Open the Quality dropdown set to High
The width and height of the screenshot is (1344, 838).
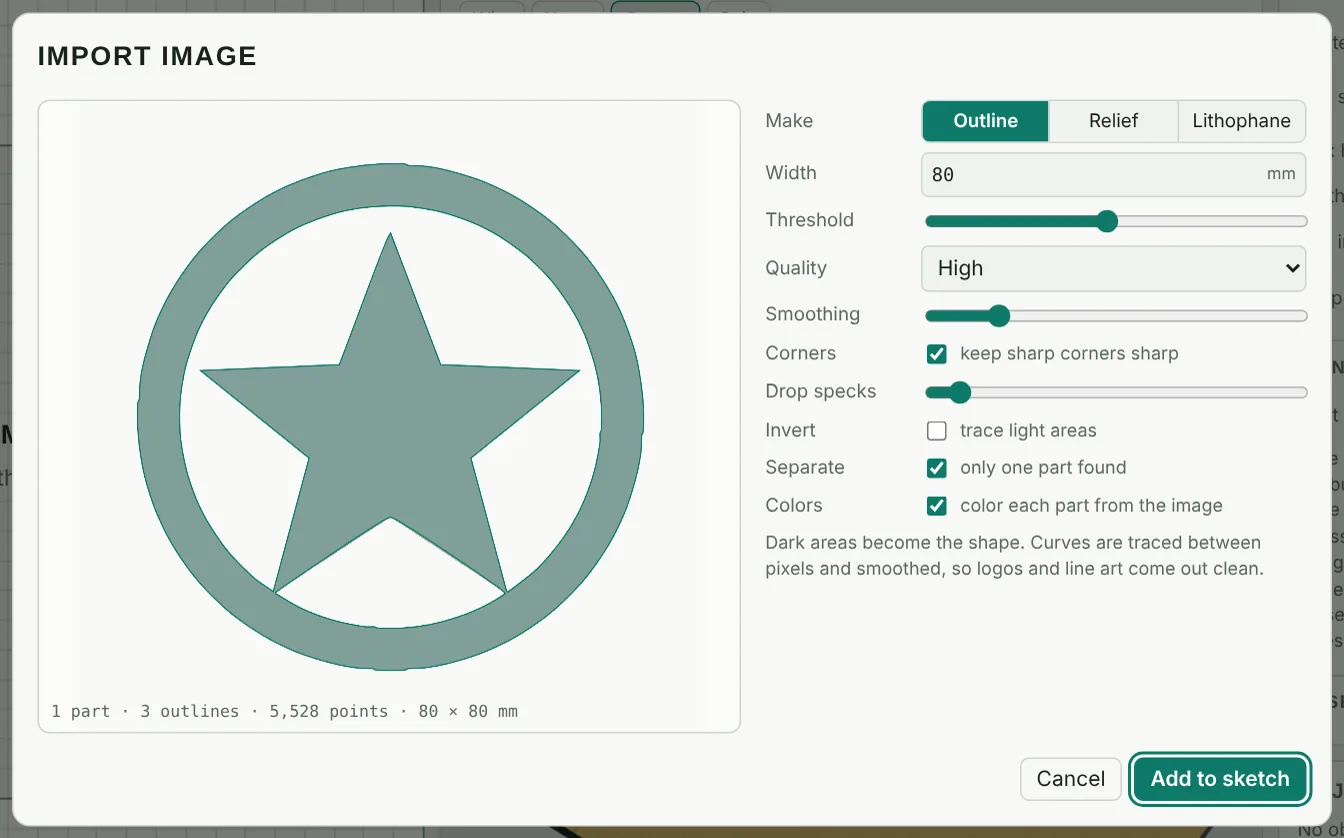[1113, 268]
